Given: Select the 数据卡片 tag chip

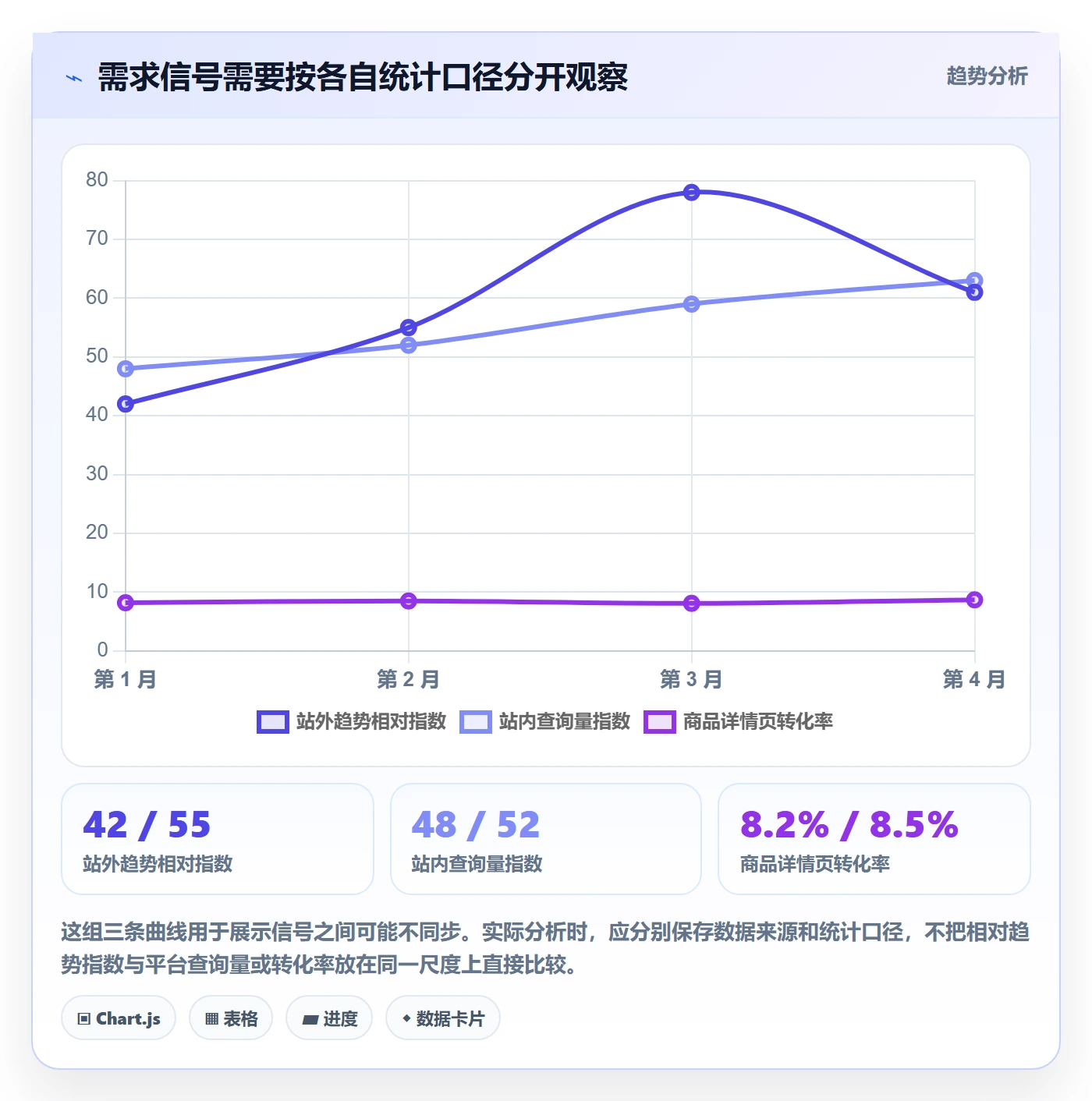Looking at the screenshot, I should pos(443,1018).
